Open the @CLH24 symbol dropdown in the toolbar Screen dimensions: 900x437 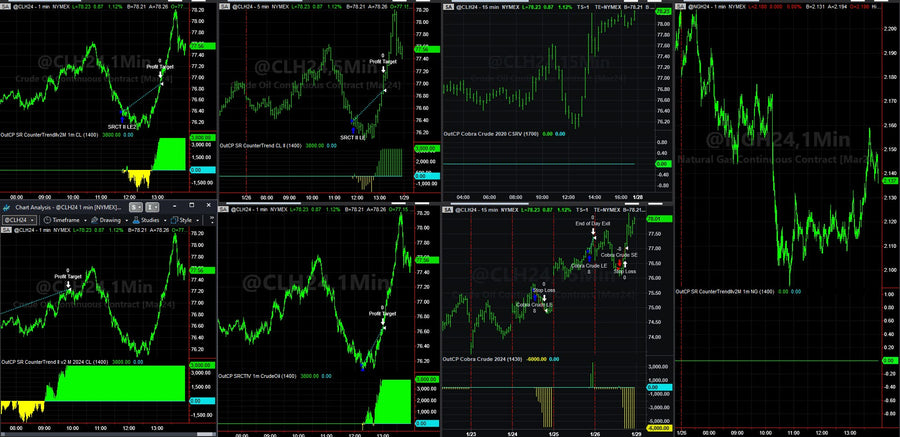[20, 220]
